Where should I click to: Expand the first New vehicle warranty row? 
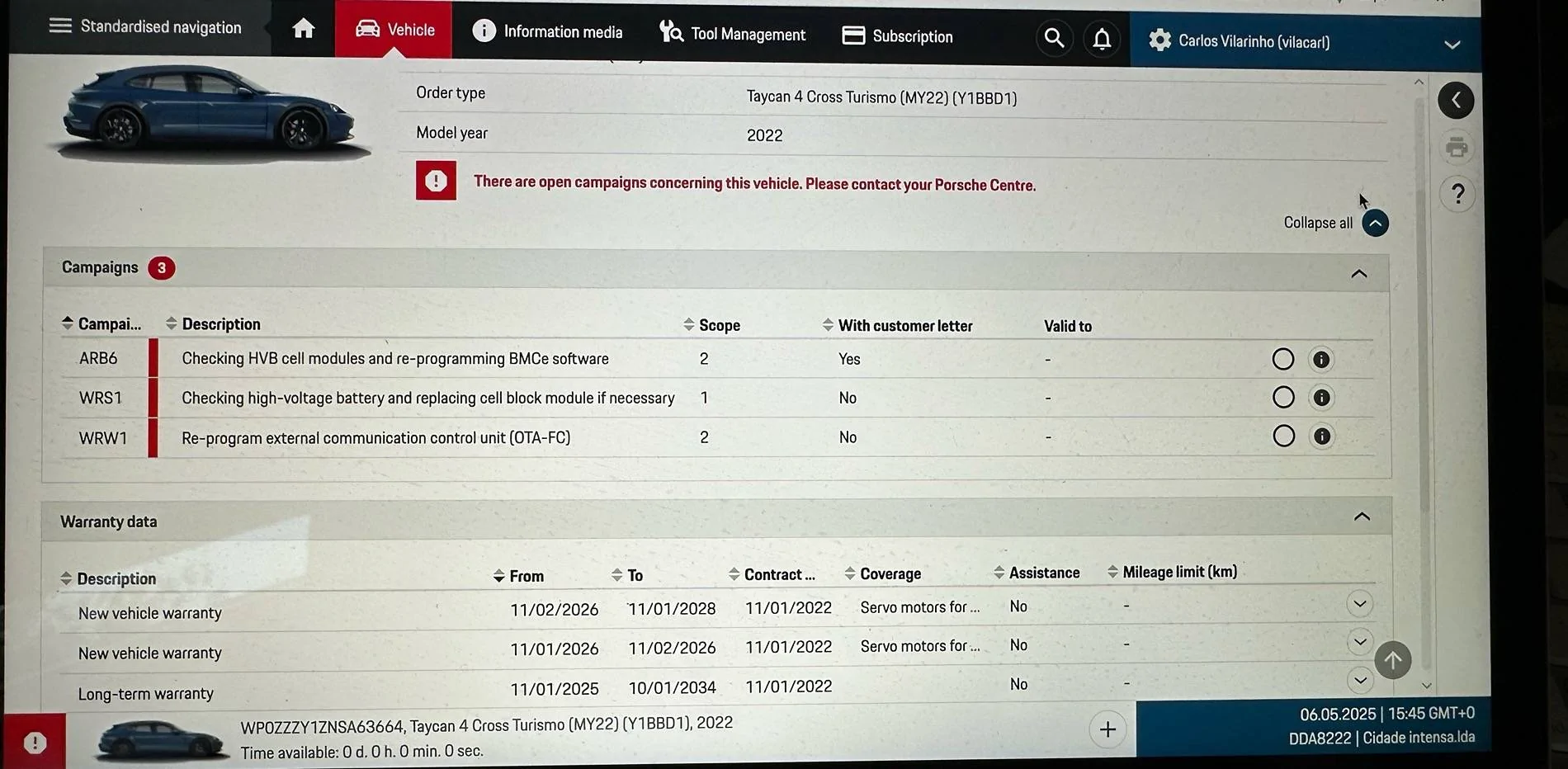[x=1360, y=604]
